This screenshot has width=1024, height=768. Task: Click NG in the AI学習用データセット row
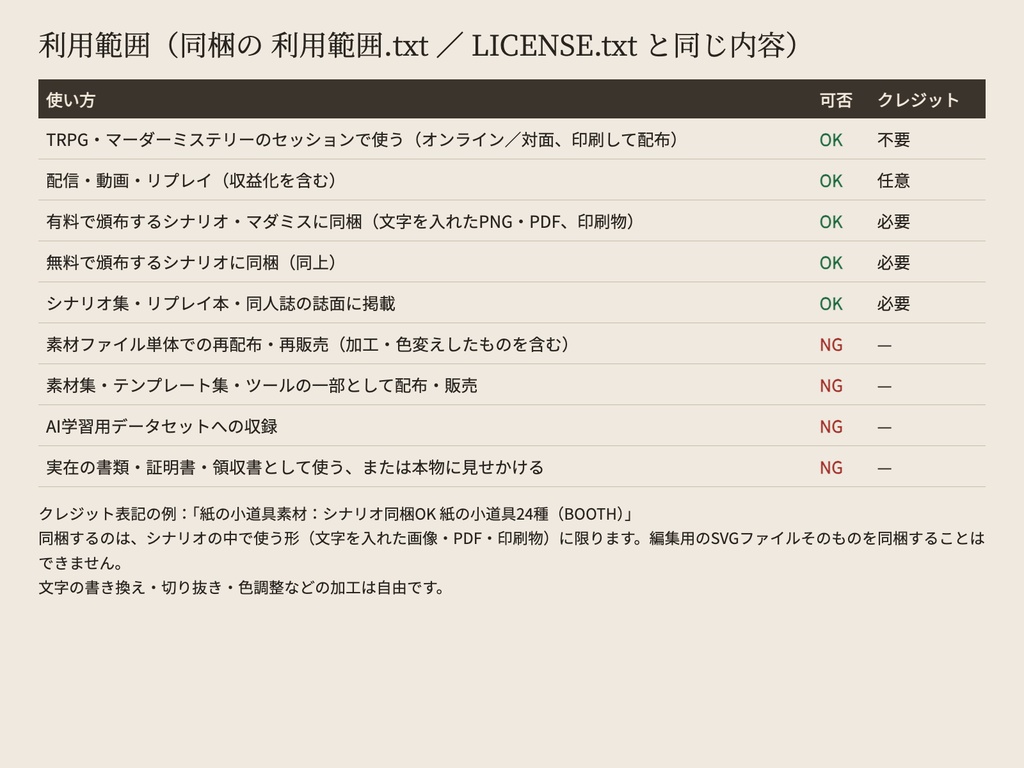[x=831, y=427]
